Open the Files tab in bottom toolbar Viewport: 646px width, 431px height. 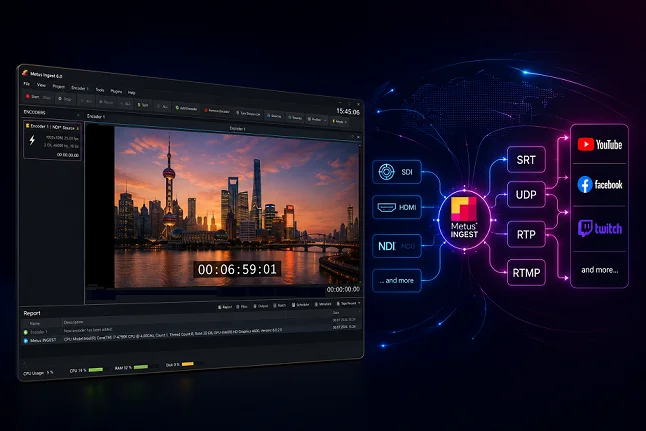point(242,306)
